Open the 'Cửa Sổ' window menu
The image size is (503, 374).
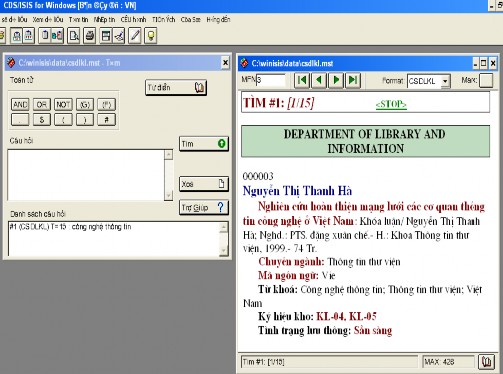click(x=191, y=20)
